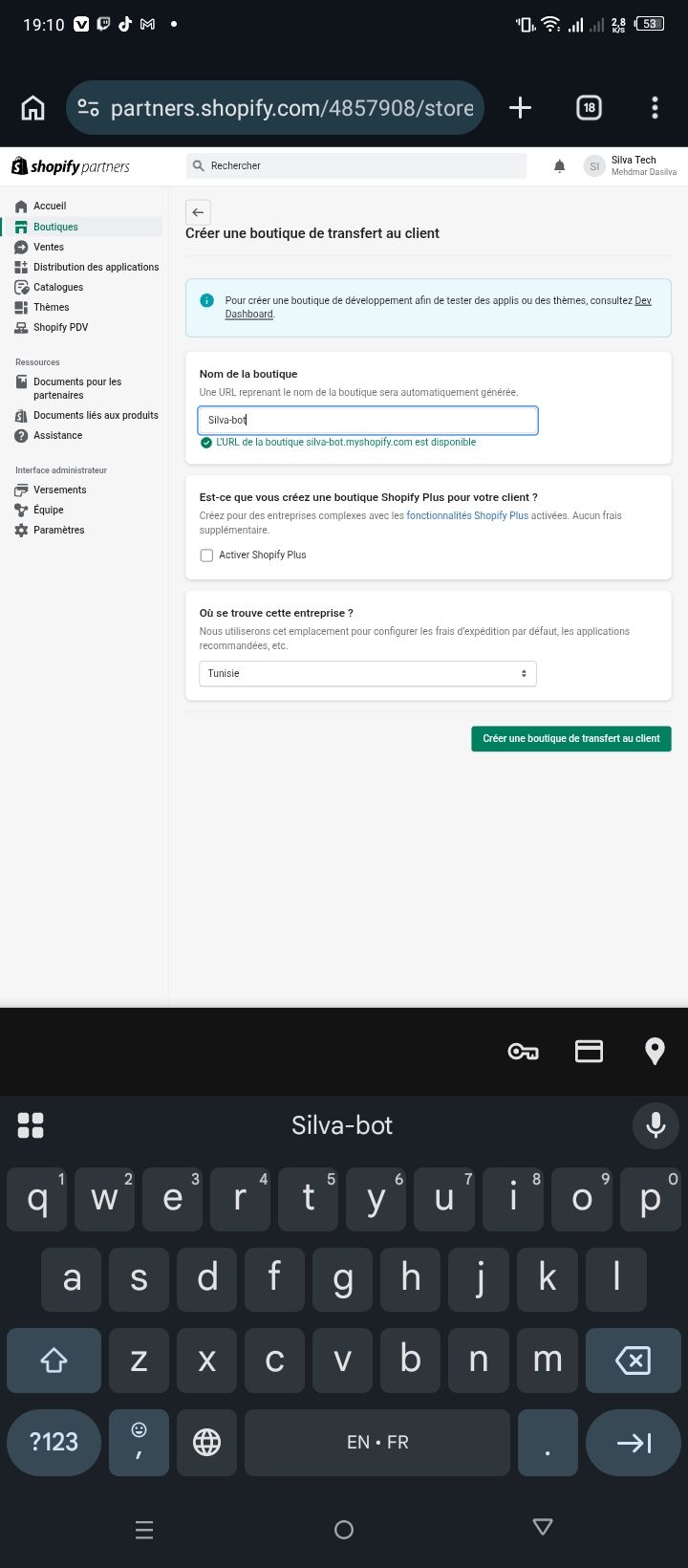Follow the fonctionnalités Shopify Plus link

point(467,515)
